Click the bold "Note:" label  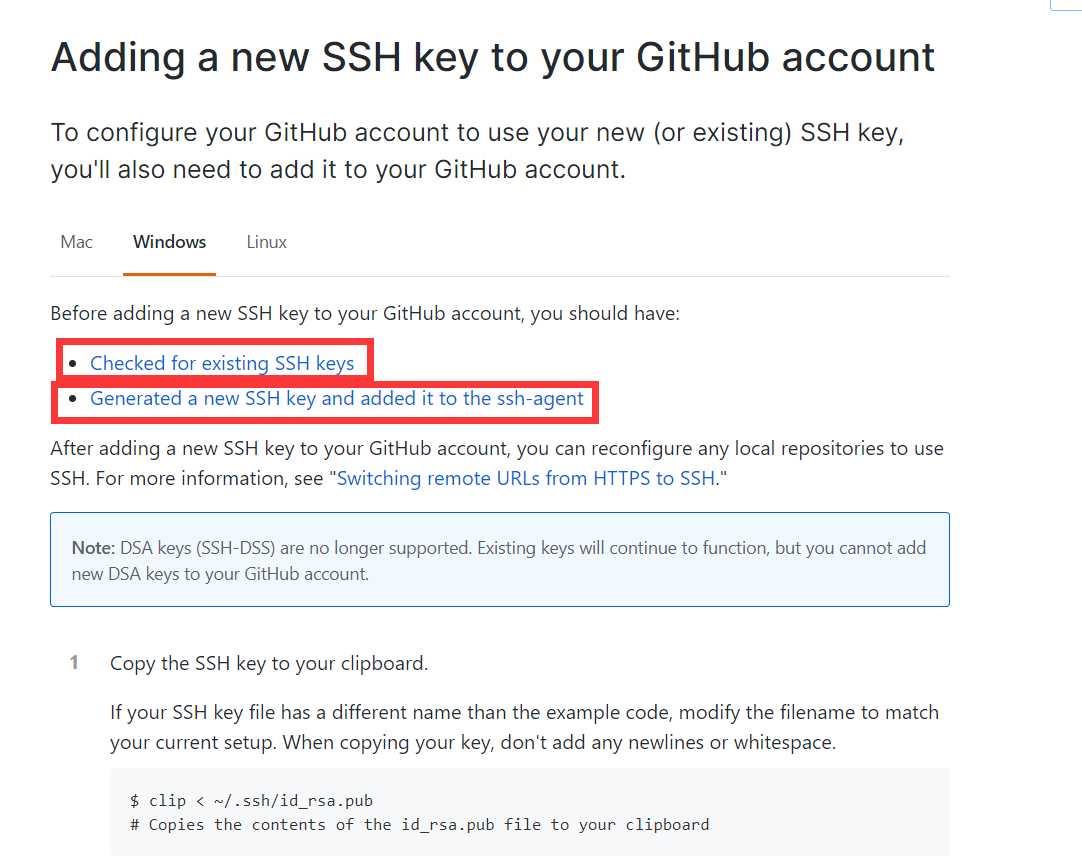(x=94, y=548)
